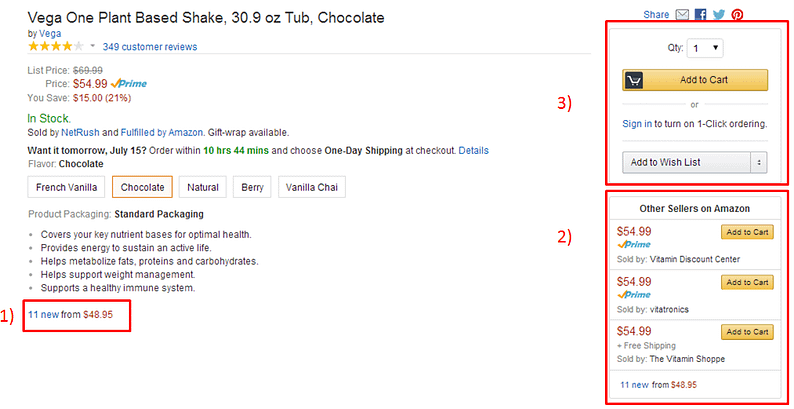Select the French Vanilla flavor
The width and height of the screenshot is (794, 409).
pos(66,187)
